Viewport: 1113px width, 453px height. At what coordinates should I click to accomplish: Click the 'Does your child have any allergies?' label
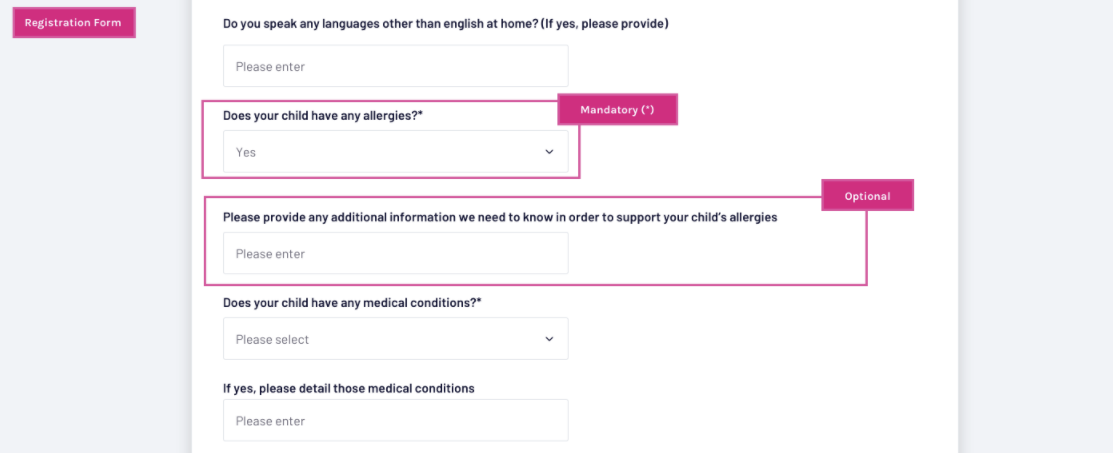coord(320,116)
